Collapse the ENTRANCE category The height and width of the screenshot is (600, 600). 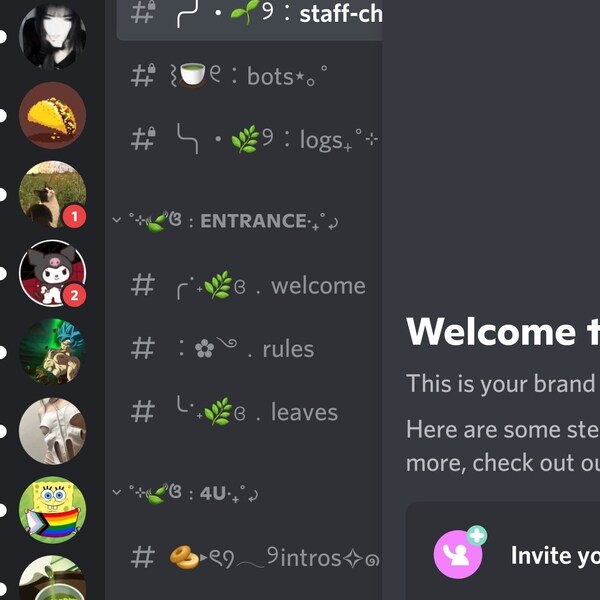(x=116, y=220)
